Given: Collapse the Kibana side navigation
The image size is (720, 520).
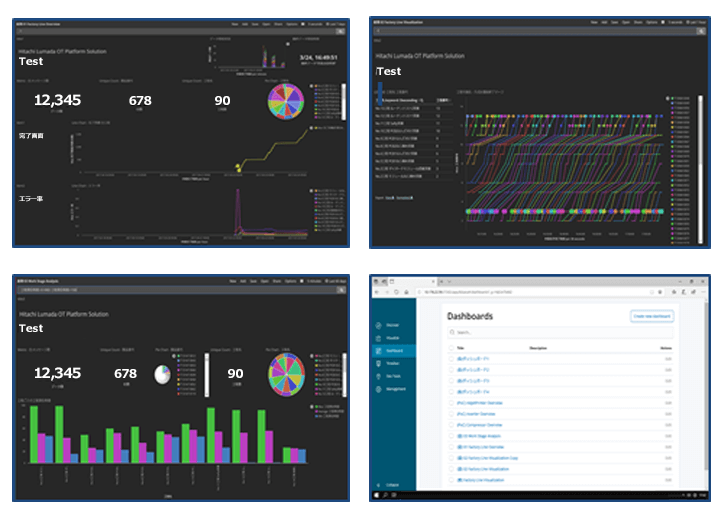Looking at the screenshot, I should (388, 485).
